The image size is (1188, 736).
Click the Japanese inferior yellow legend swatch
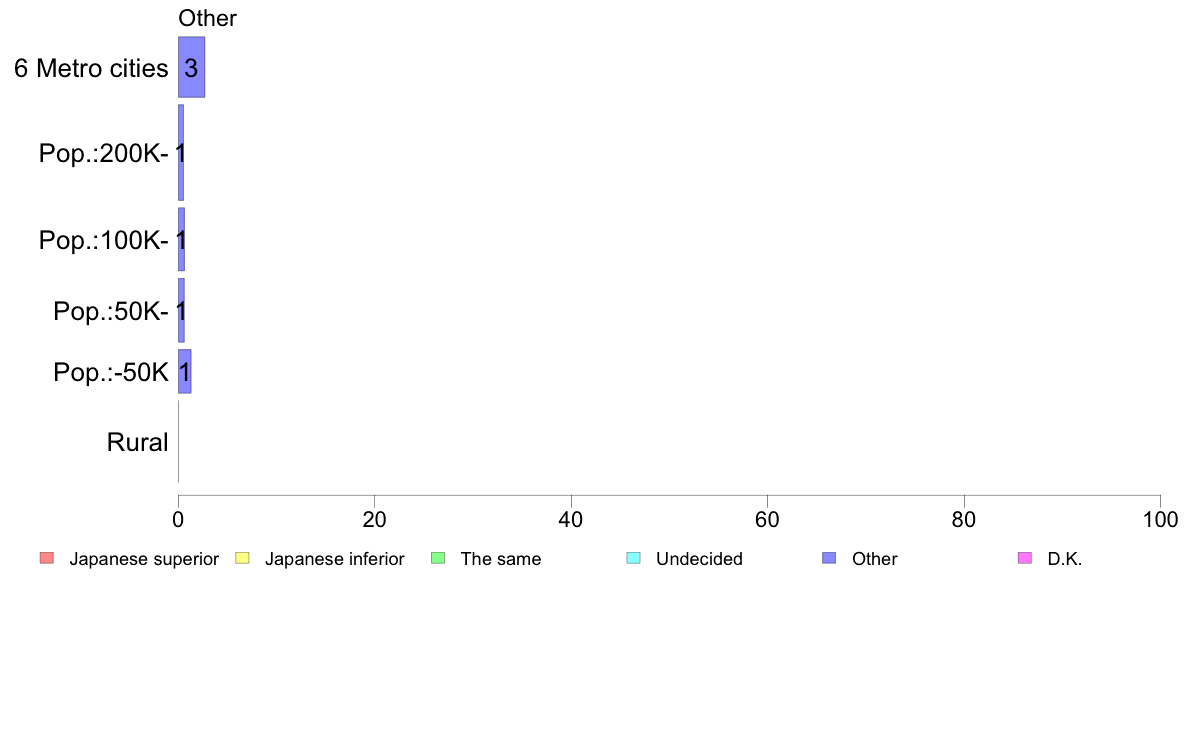pos(242,559)
